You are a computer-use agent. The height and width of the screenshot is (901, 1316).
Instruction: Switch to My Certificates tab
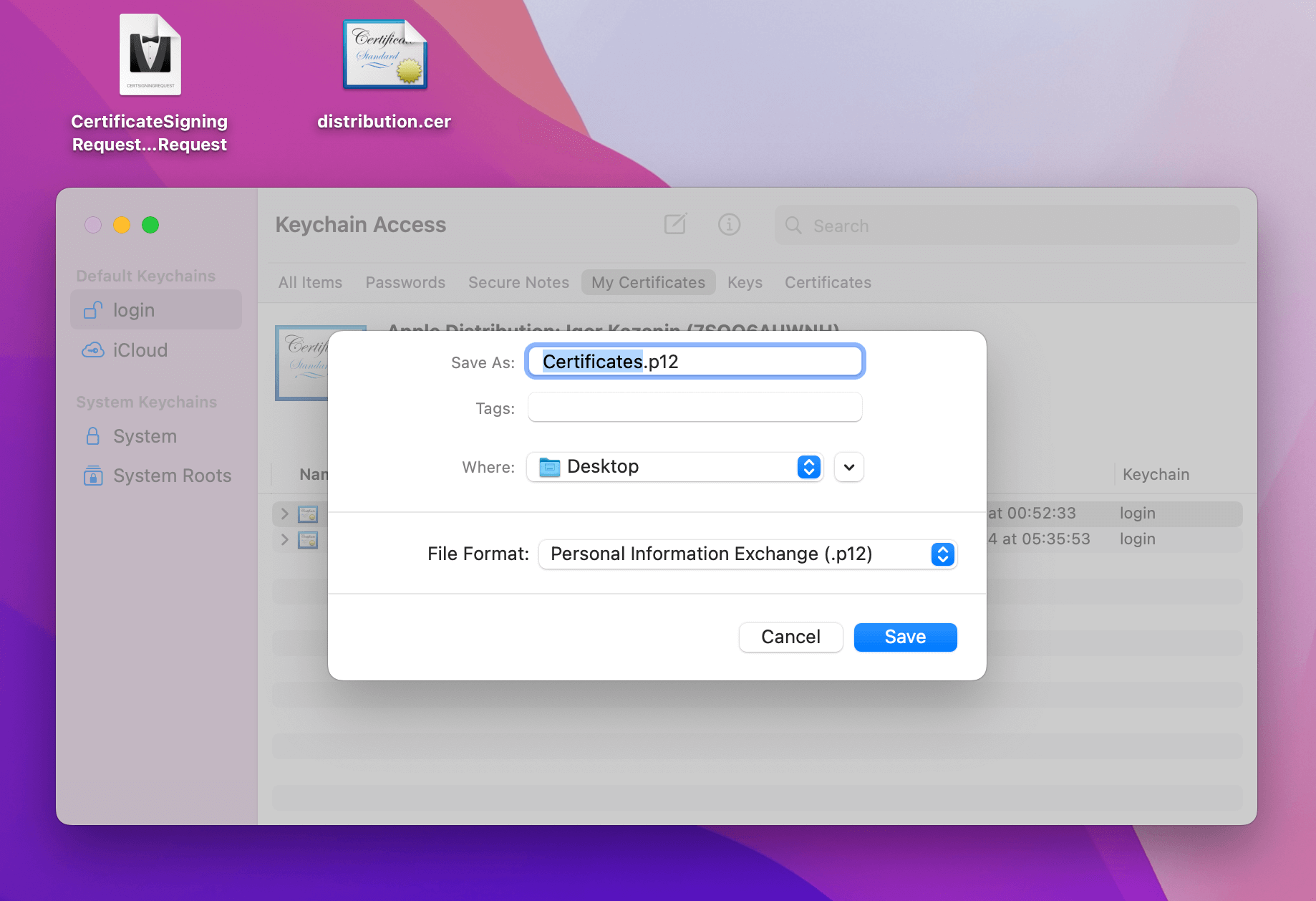coord(648,282)
